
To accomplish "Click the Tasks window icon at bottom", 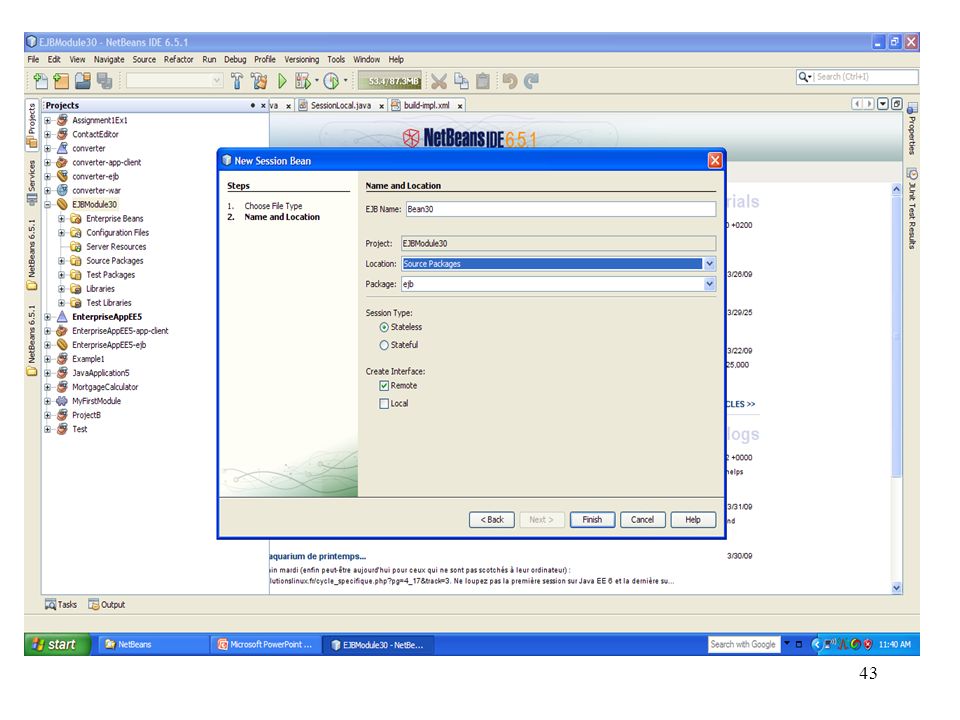I will 50,604.
